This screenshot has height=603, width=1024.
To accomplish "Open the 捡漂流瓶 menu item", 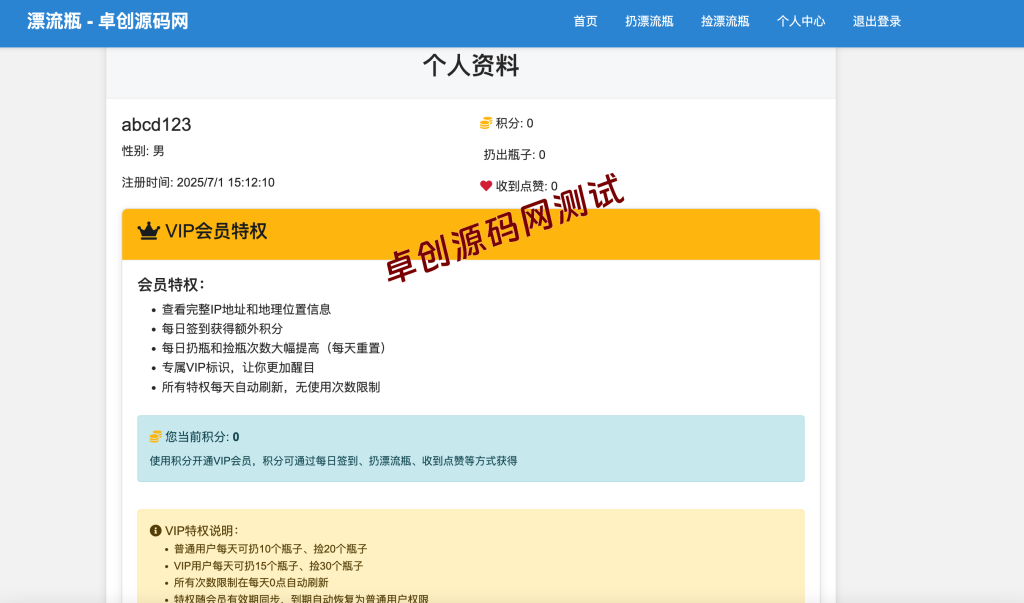I will [725, 22].
